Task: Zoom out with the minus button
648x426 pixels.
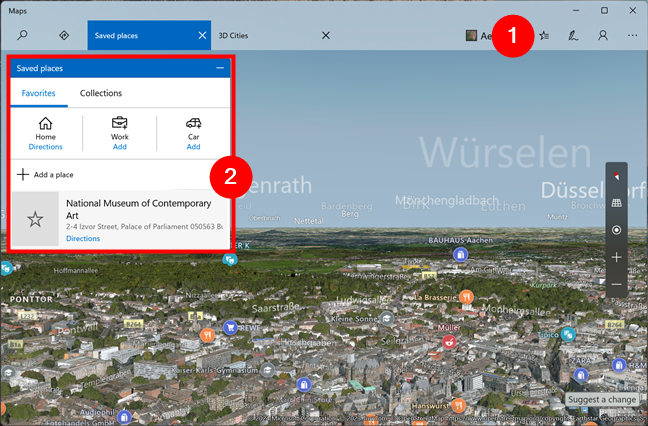Action: click(x=616, y=284)
